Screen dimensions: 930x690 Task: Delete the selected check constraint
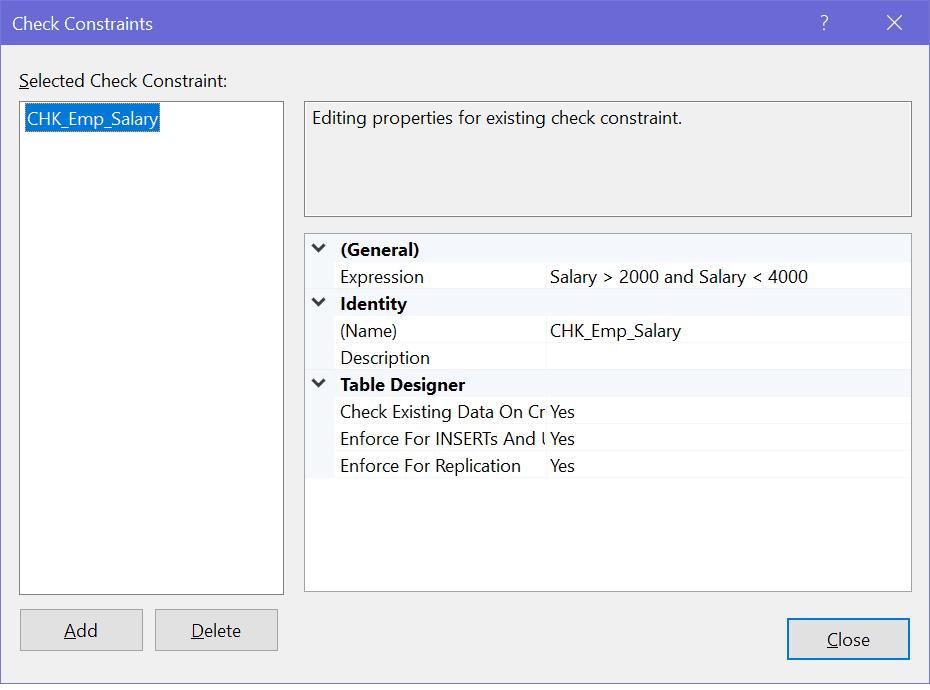click(x=216, y=630)
